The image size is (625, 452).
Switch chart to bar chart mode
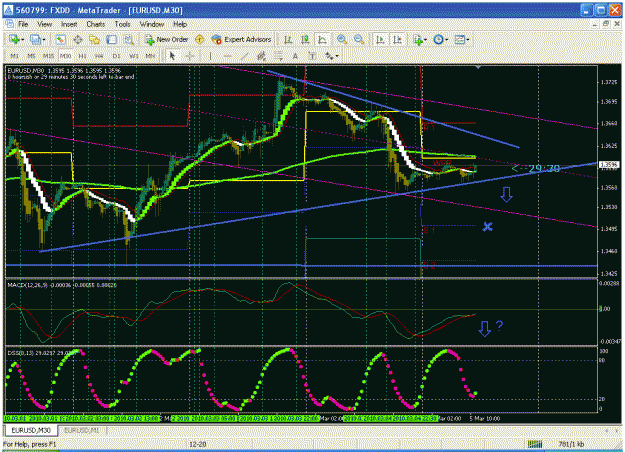(288, 39)
